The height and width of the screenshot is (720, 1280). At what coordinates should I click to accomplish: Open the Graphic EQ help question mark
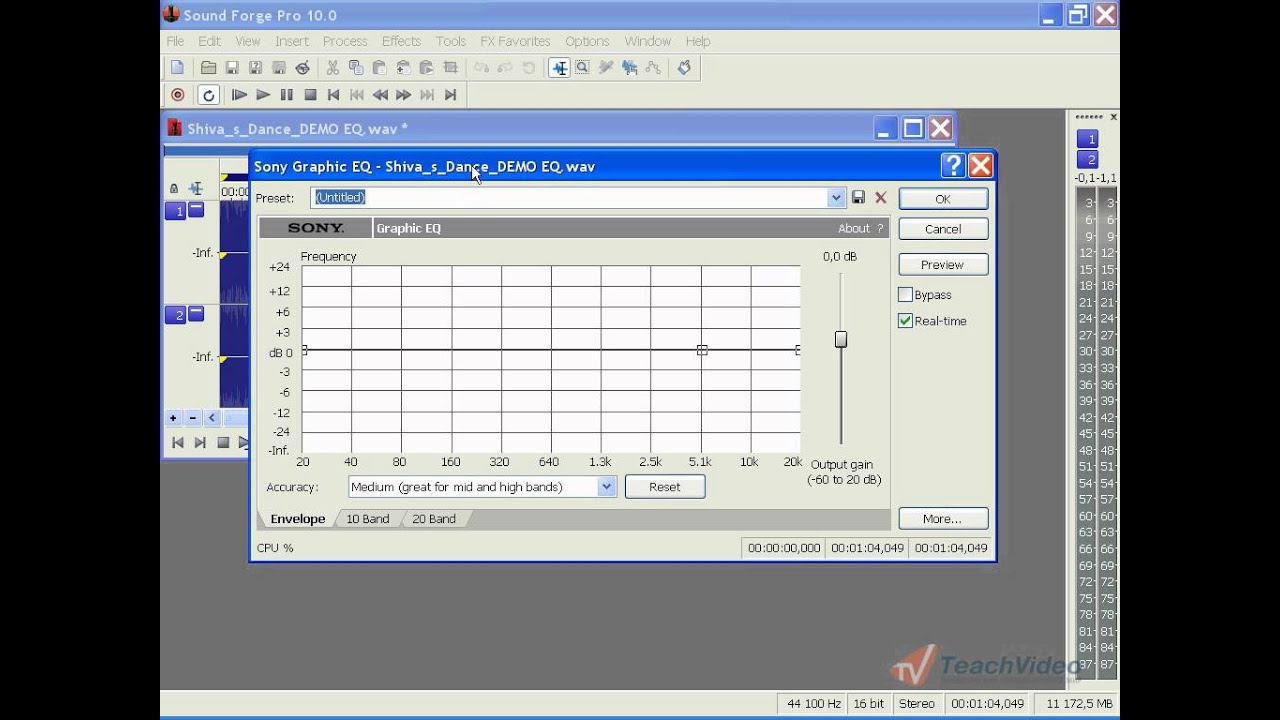tap(880, 228)
